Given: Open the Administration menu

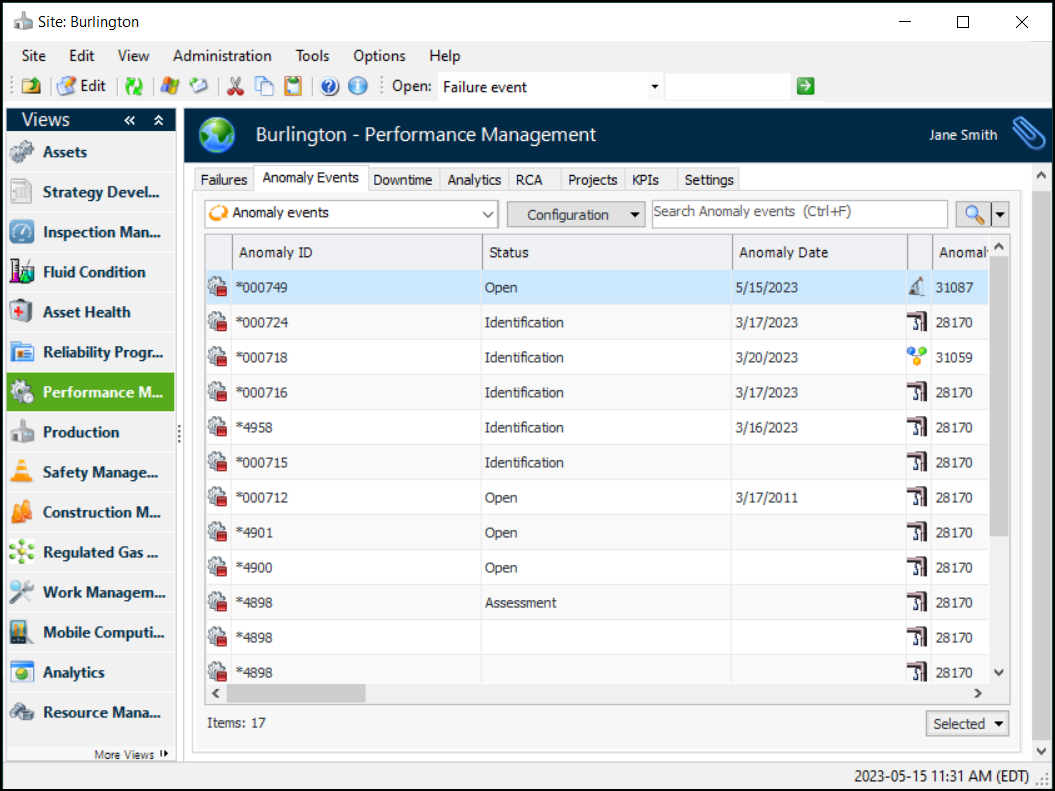Looking at the screenshot, I should (222, 56).
